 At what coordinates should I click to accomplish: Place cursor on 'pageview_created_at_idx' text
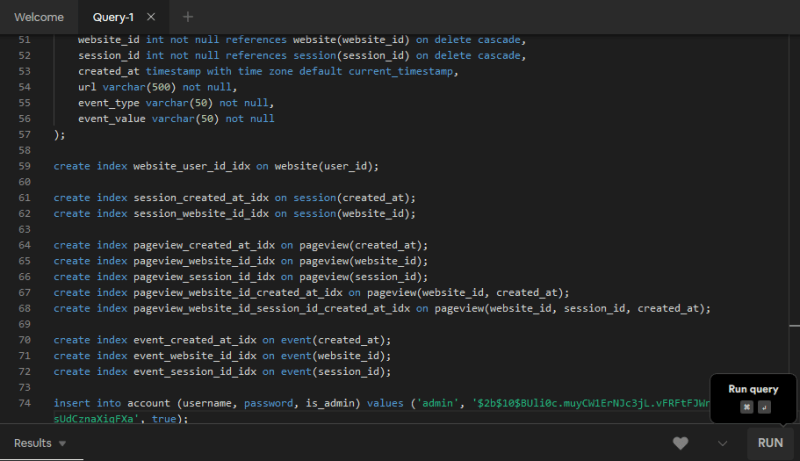pyautogui.click(x=204, y=245)
